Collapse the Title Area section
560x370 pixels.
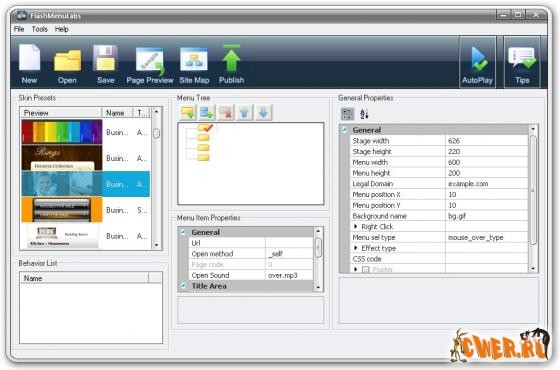point(183,286)
